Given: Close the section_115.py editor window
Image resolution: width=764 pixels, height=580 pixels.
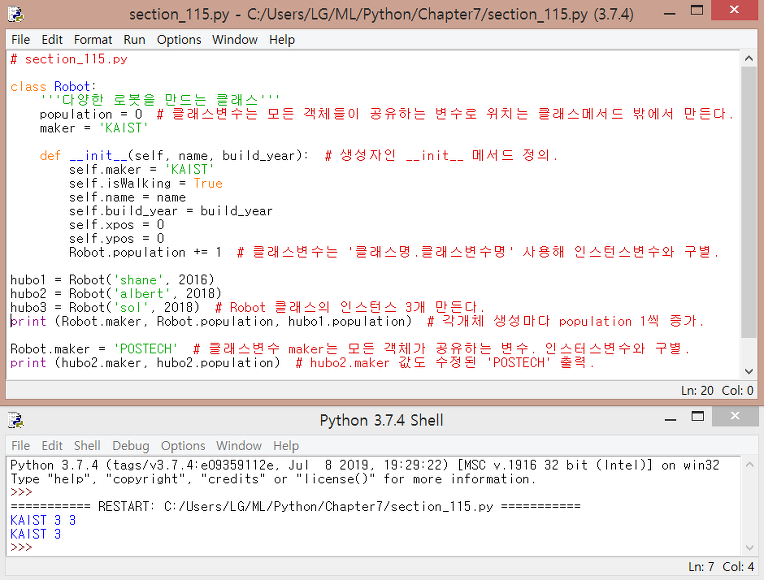Looking at the screenshot, I should click(x=734, y=10).
